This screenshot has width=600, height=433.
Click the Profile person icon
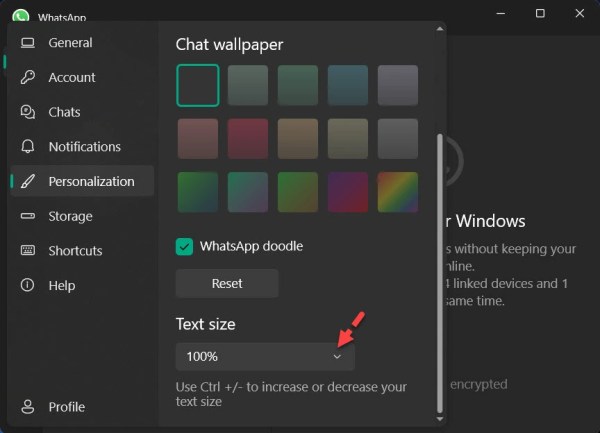28,407
